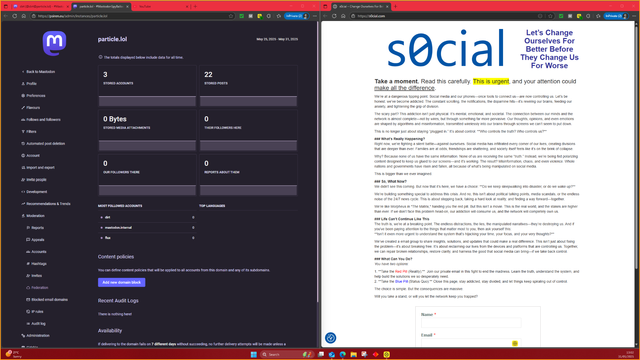Open Flavours in Mastodon sidebar
The image size is (640, 360).
(x=31, y=108)
